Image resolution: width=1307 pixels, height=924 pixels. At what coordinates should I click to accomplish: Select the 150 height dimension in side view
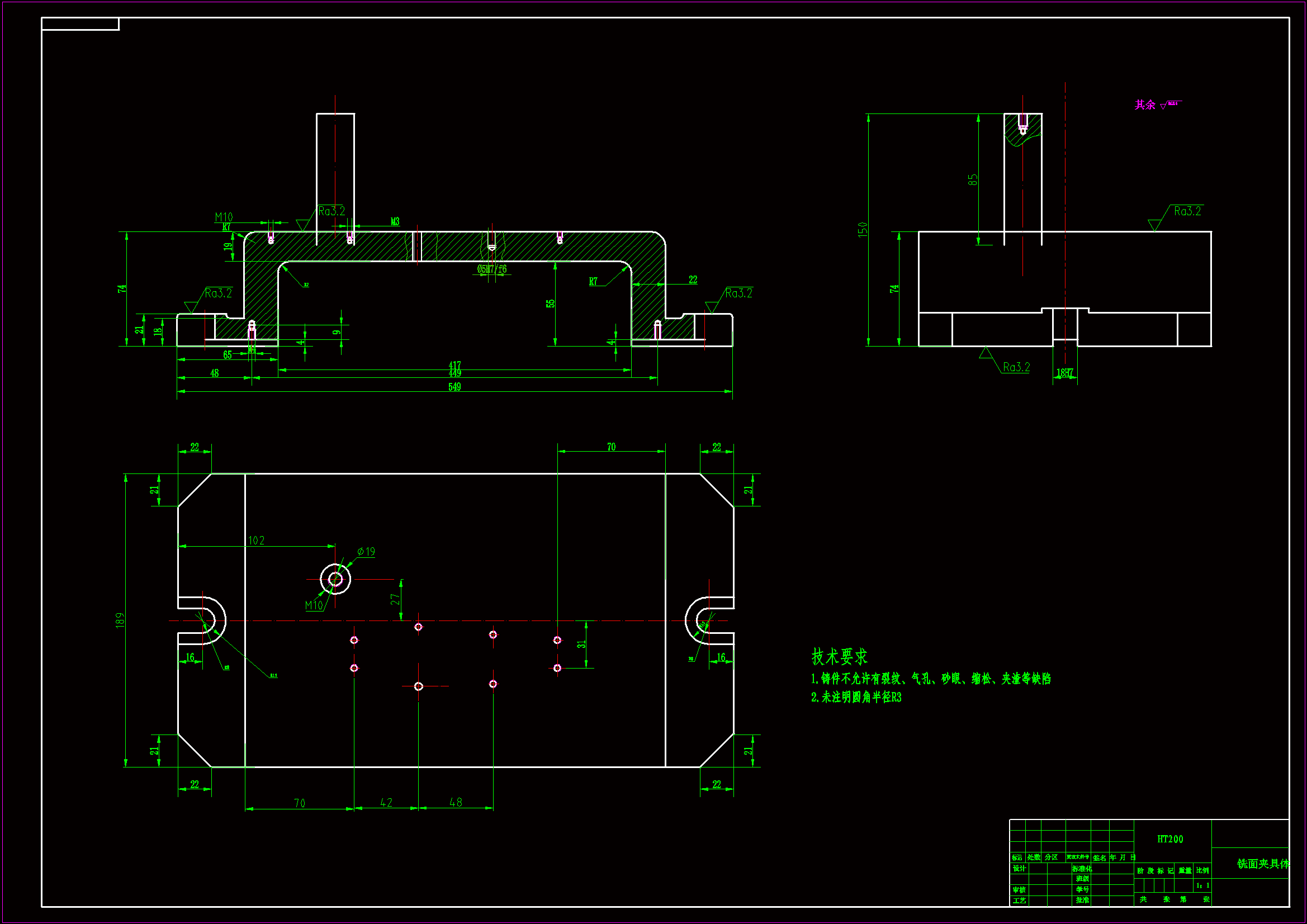863,229
